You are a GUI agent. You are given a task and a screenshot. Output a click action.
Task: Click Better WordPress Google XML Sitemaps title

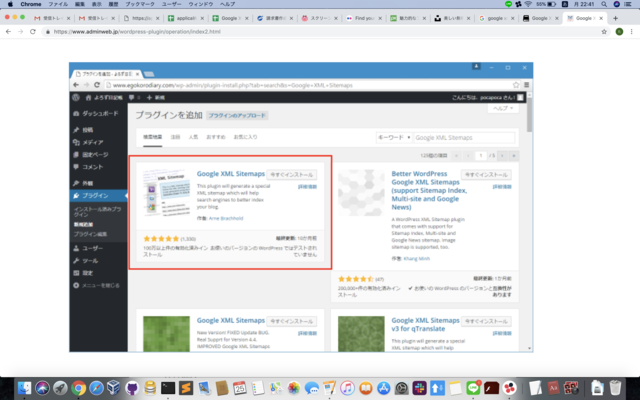pyautogui.click(x=429, y=190)
